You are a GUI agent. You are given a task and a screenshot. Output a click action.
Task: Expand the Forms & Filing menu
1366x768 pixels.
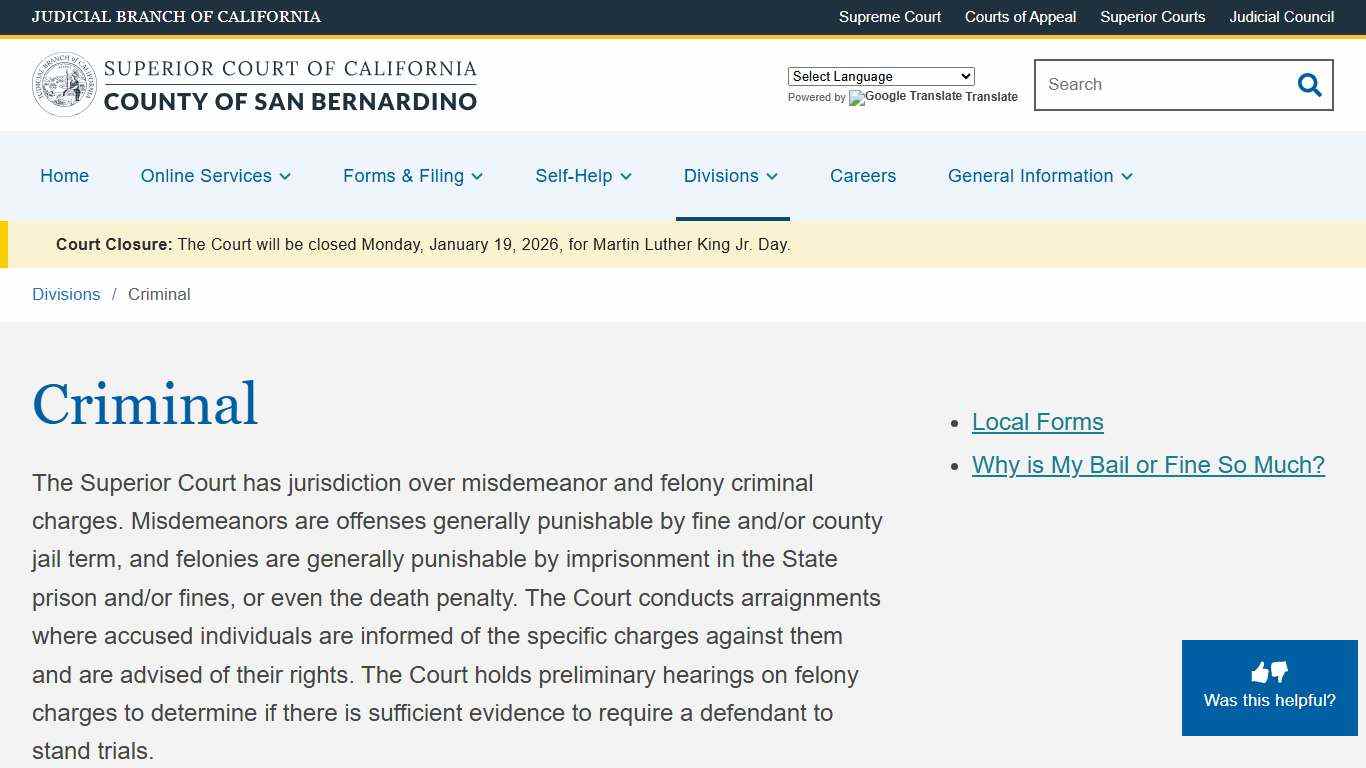(412, 176)
